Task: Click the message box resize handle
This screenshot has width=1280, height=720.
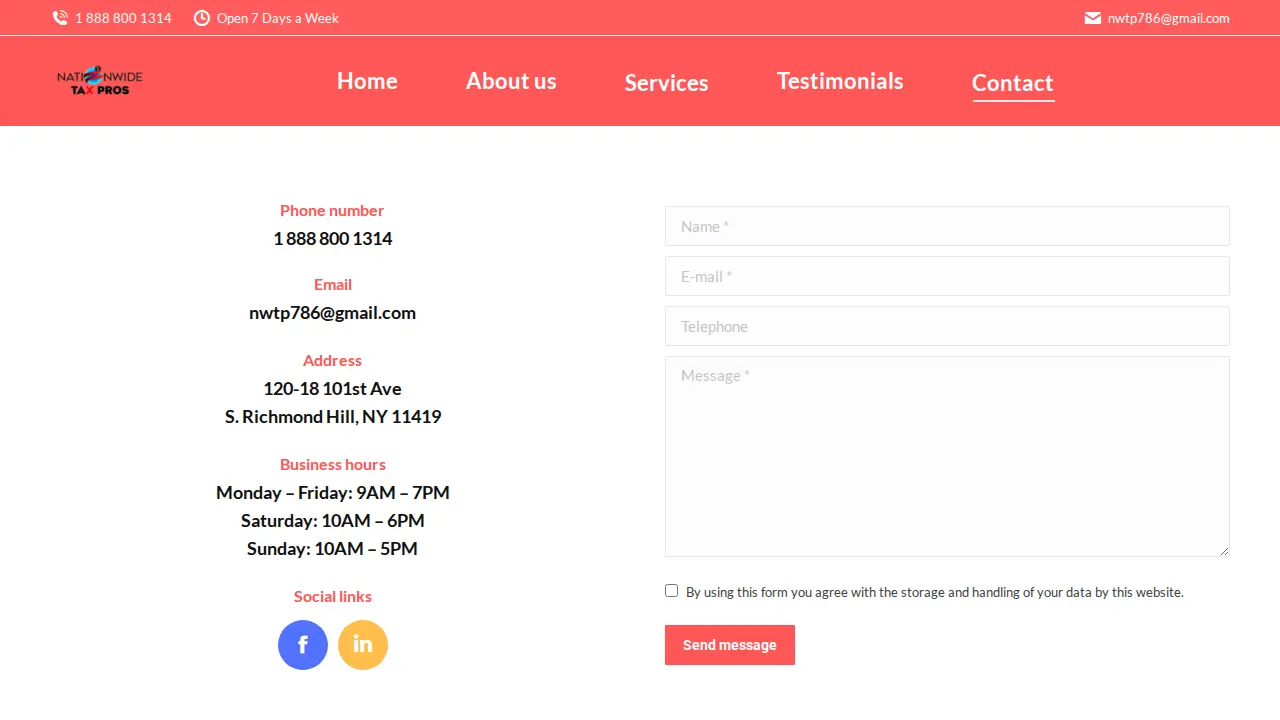Action: point(1223,550)
